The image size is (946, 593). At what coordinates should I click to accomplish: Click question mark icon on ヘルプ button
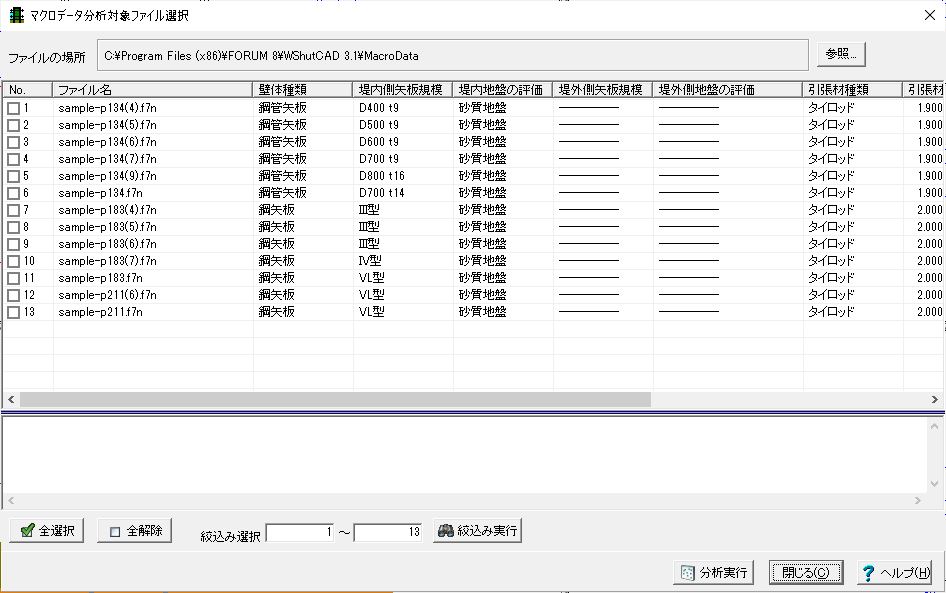pyautogui.click(x=868, y=573)
